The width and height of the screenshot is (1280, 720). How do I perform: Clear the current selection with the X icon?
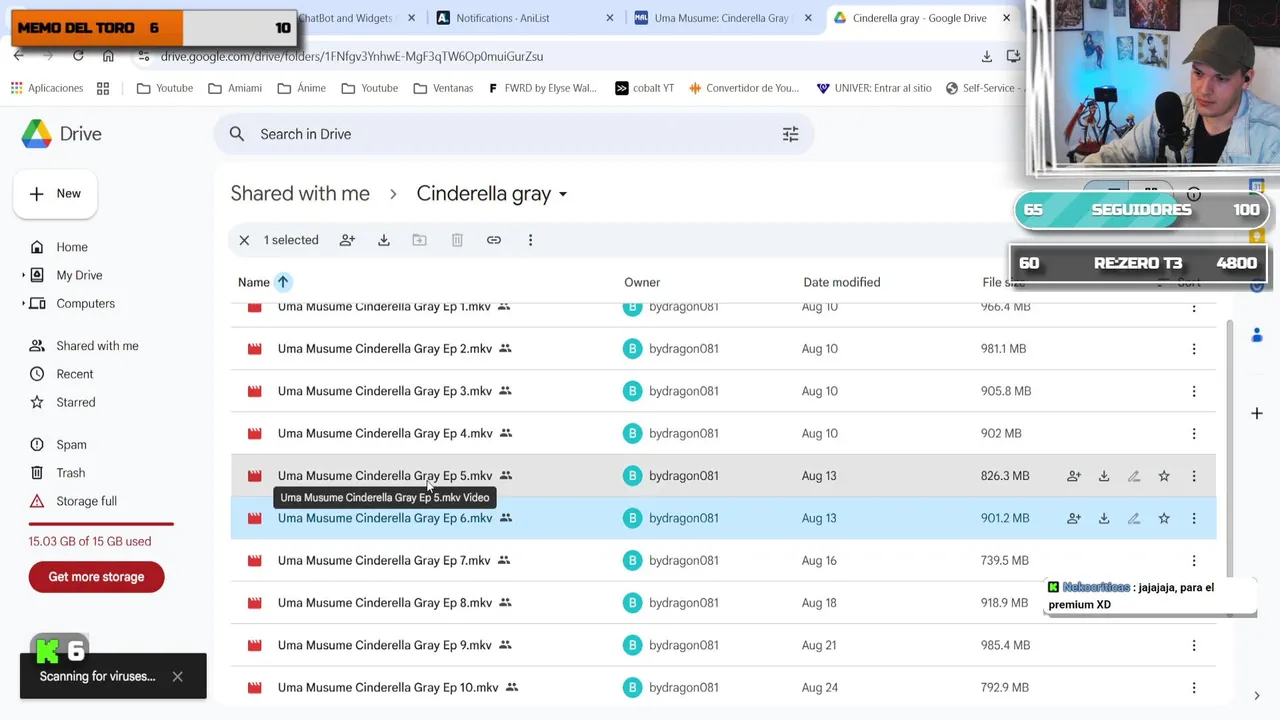[244, 240]
